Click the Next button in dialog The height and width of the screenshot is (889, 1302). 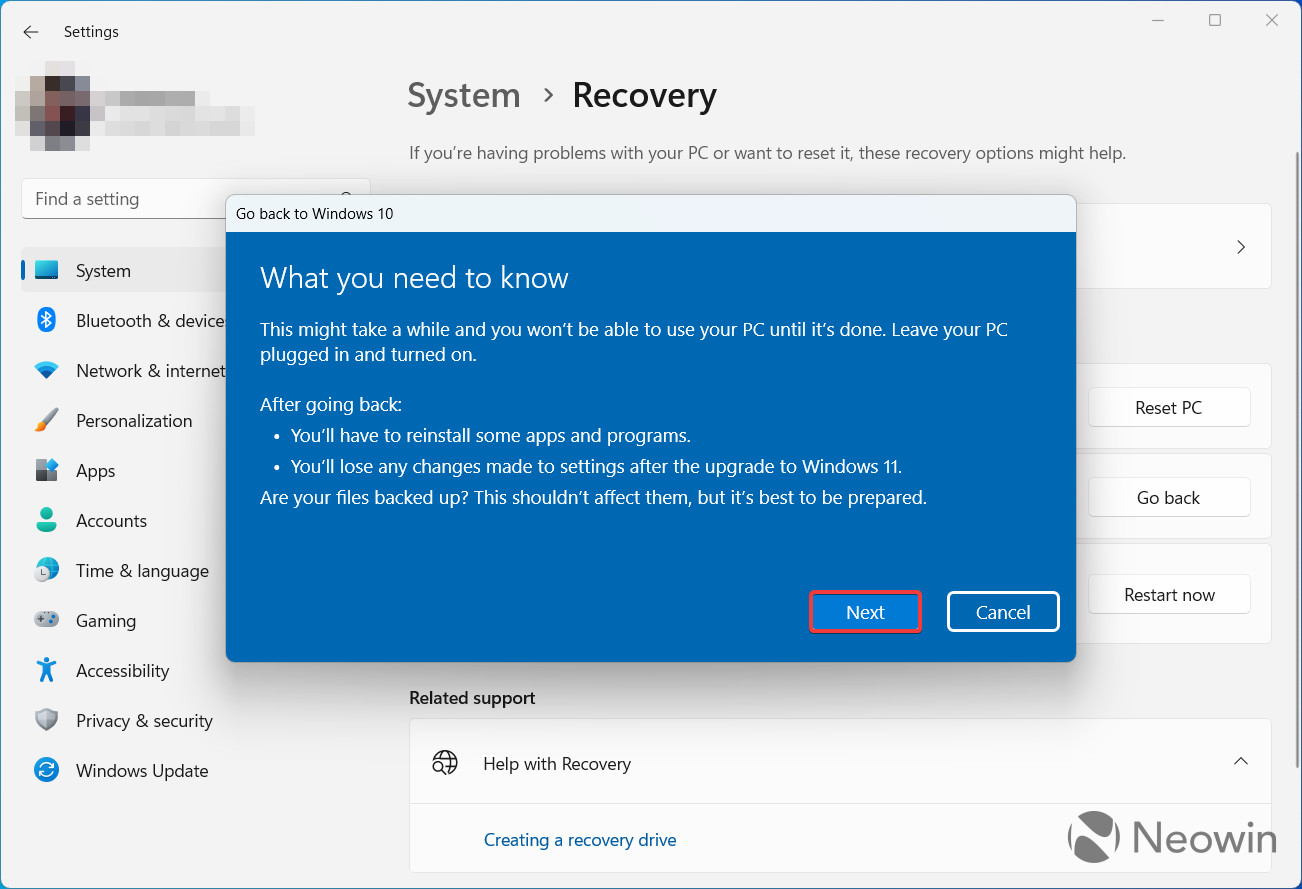(x=865, y=612)
